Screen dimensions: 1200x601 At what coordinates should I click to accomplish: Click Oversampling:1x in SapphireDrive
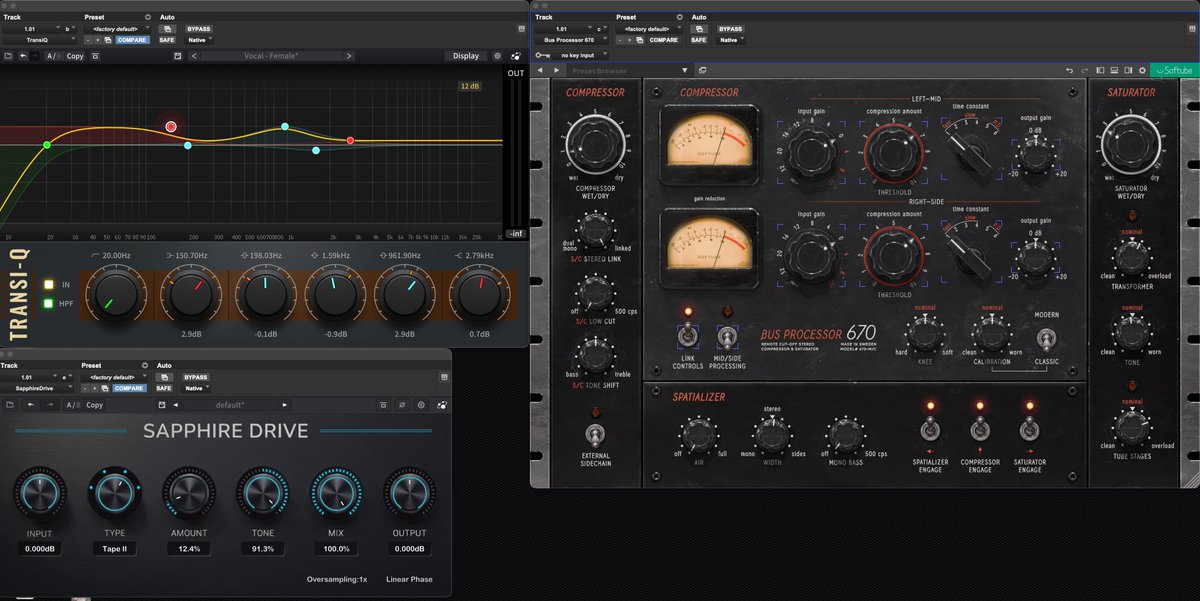point(337,579)
